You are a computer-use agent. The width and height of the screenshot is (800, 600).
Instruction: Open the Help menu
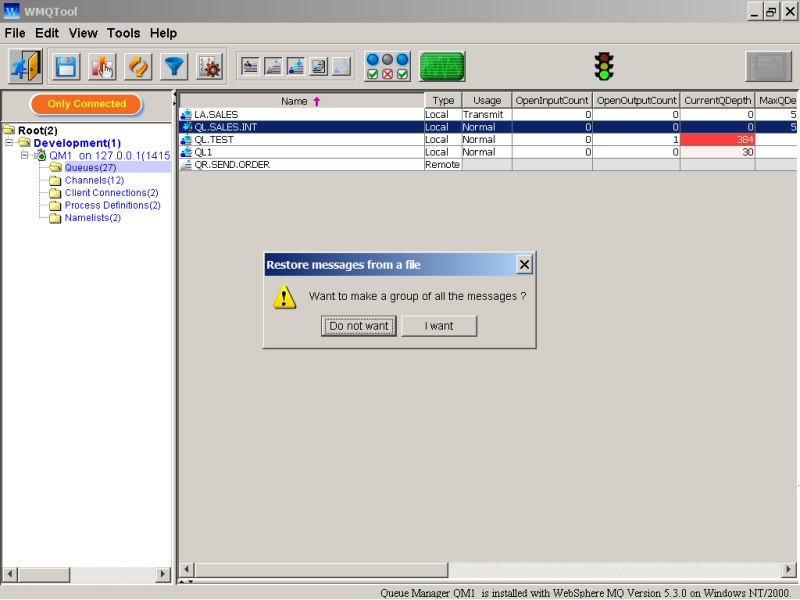(163, 33)
